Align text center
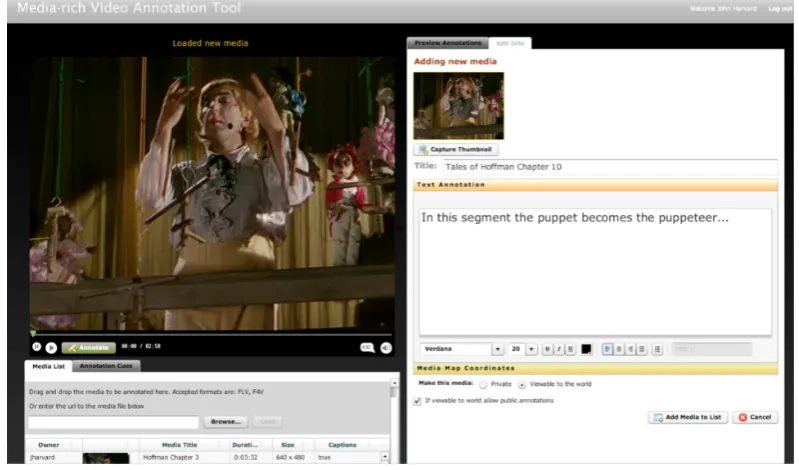Image resolution: width=799 pixels, height=470 pixels. 619,349
